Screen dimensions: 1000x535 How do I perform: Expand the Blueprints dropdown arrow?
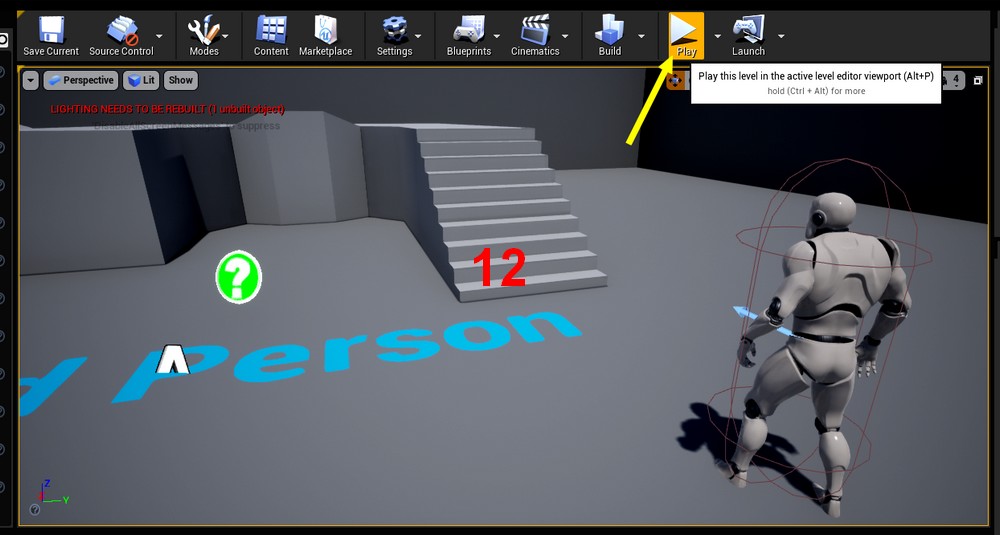coord(496,36)
